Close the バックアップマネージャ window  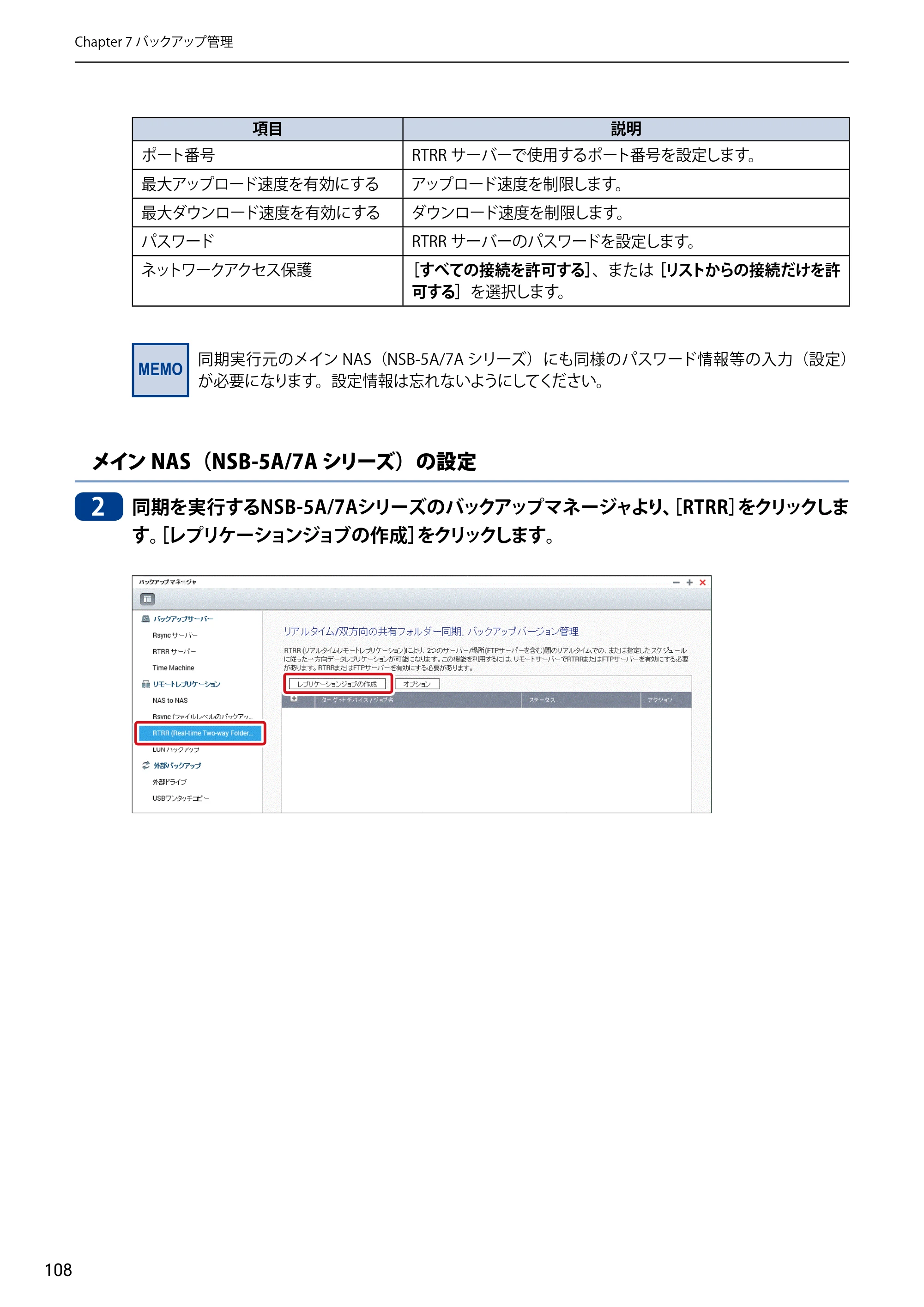pyautogui.click(x=703, y=582)
